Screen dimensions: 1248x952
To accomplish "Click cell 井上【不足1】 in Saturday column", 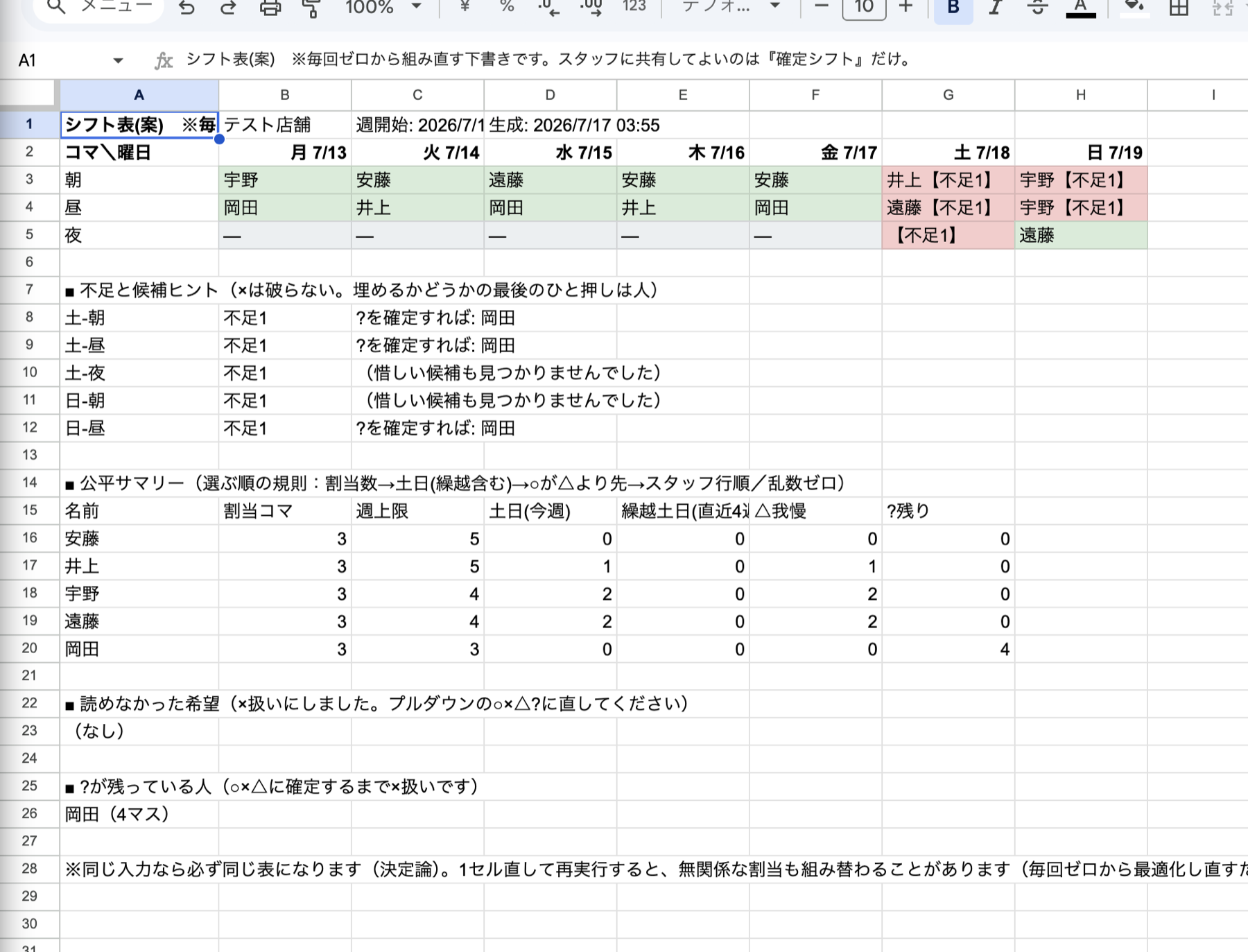I will (948, 180).
